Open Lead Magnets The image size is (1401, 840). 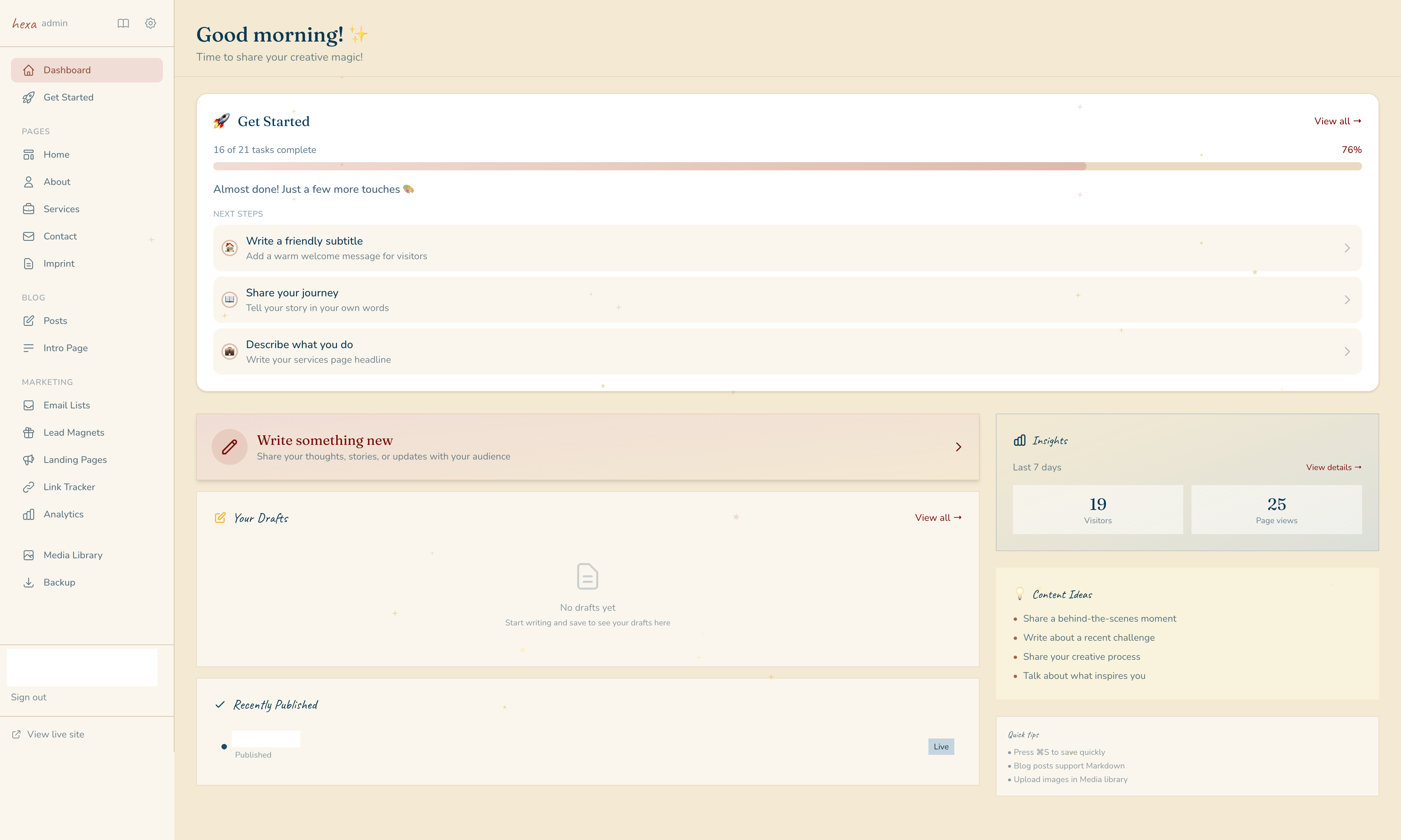point(74,432)
